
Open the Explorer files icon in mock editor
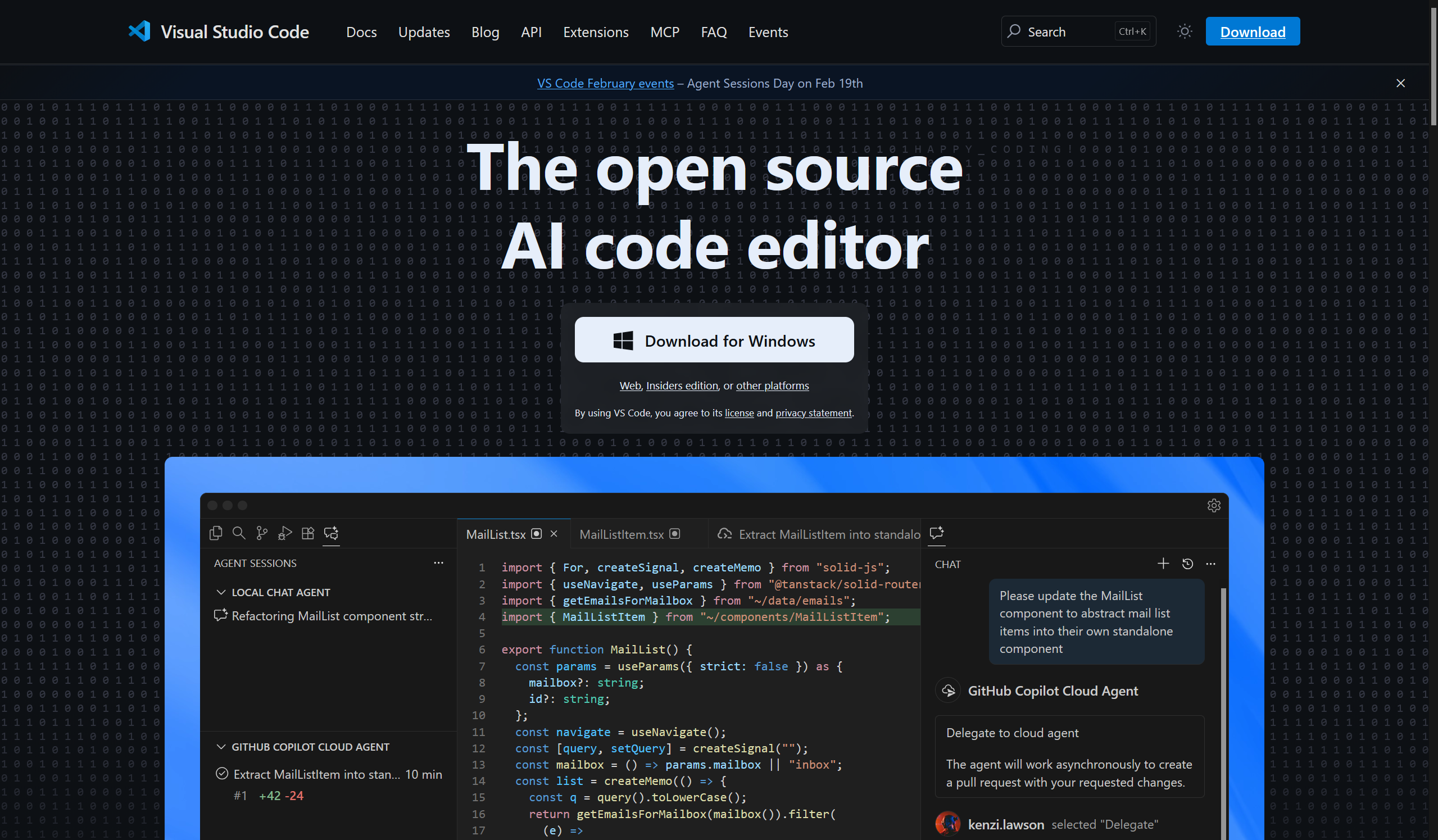tap(216, 533)
